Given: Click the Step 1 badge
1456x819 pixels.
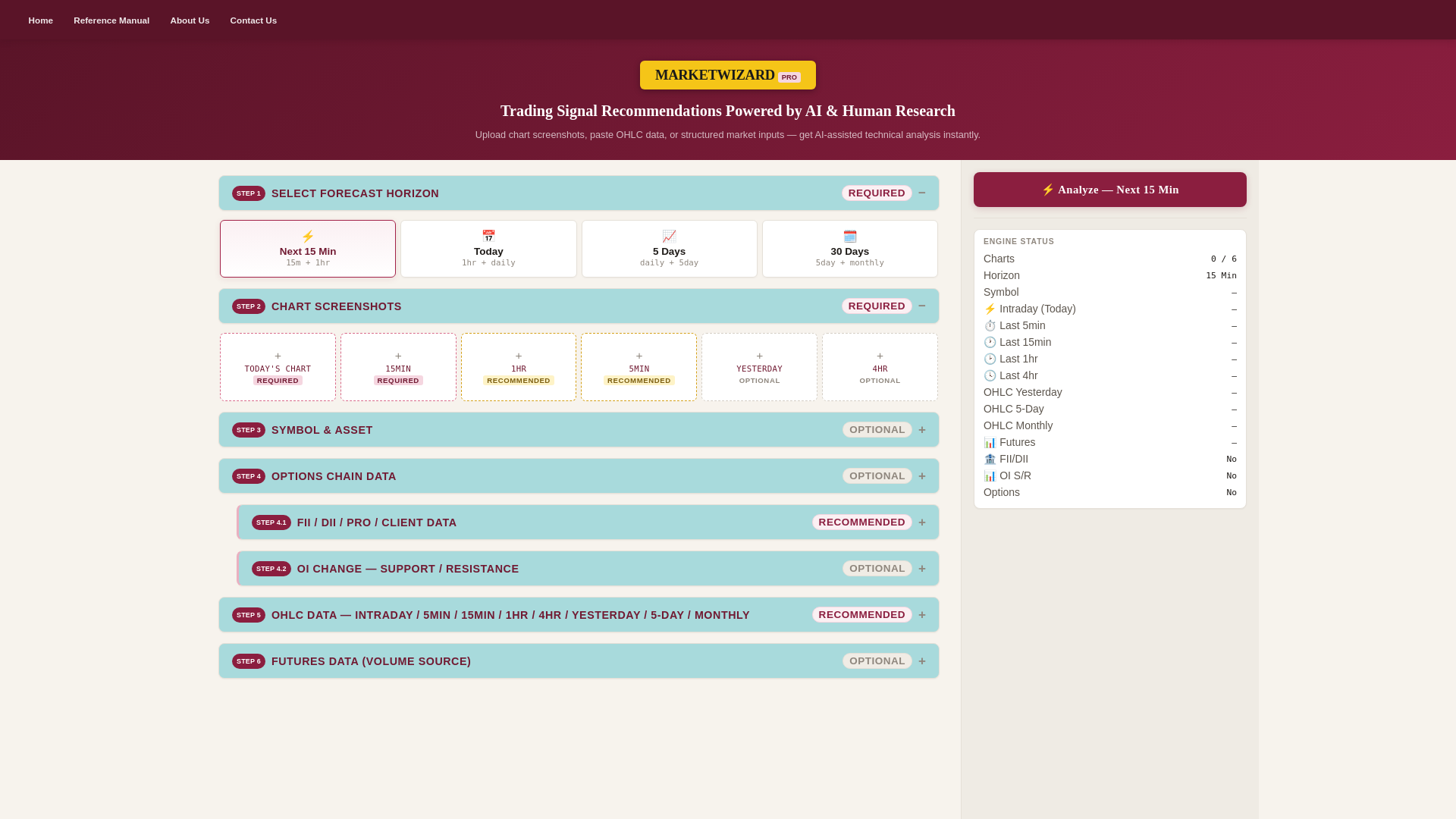Looking at the screenshot, I should coord(249,193).
